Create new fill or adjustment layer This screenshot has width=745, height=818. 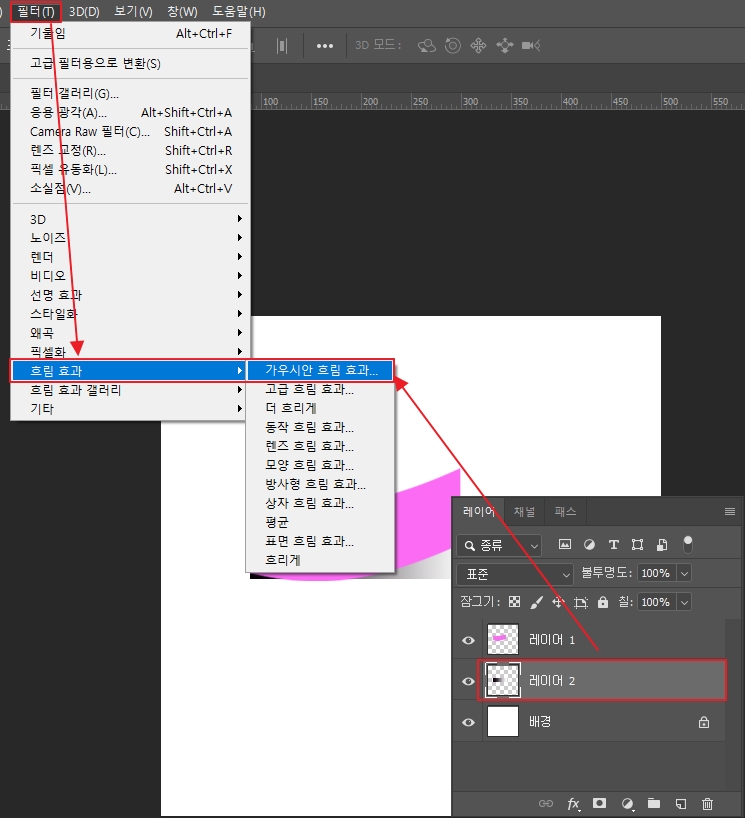click(628, 804)
